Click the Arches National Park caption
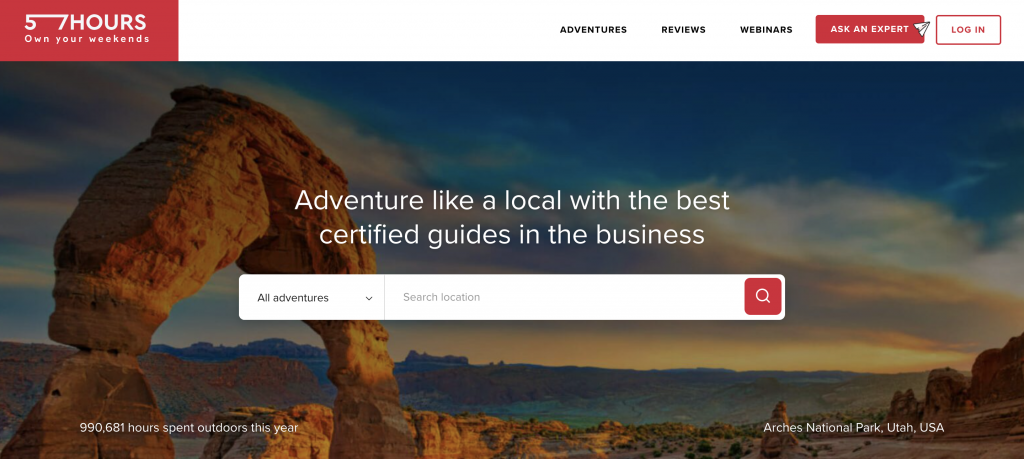 pyautogui.click(x=854, y=428)
